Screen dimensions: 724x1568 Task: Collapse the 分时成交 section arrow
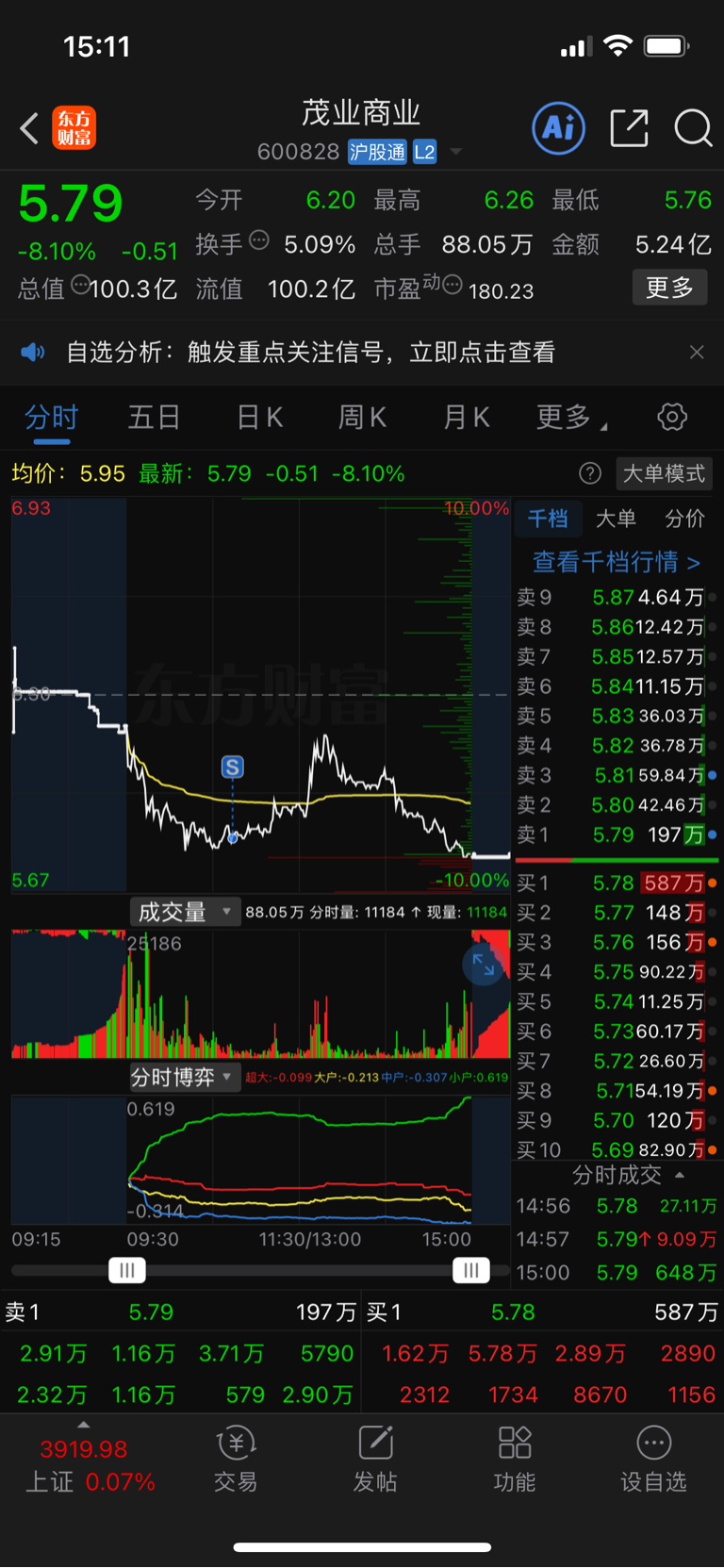[680, 1176]
